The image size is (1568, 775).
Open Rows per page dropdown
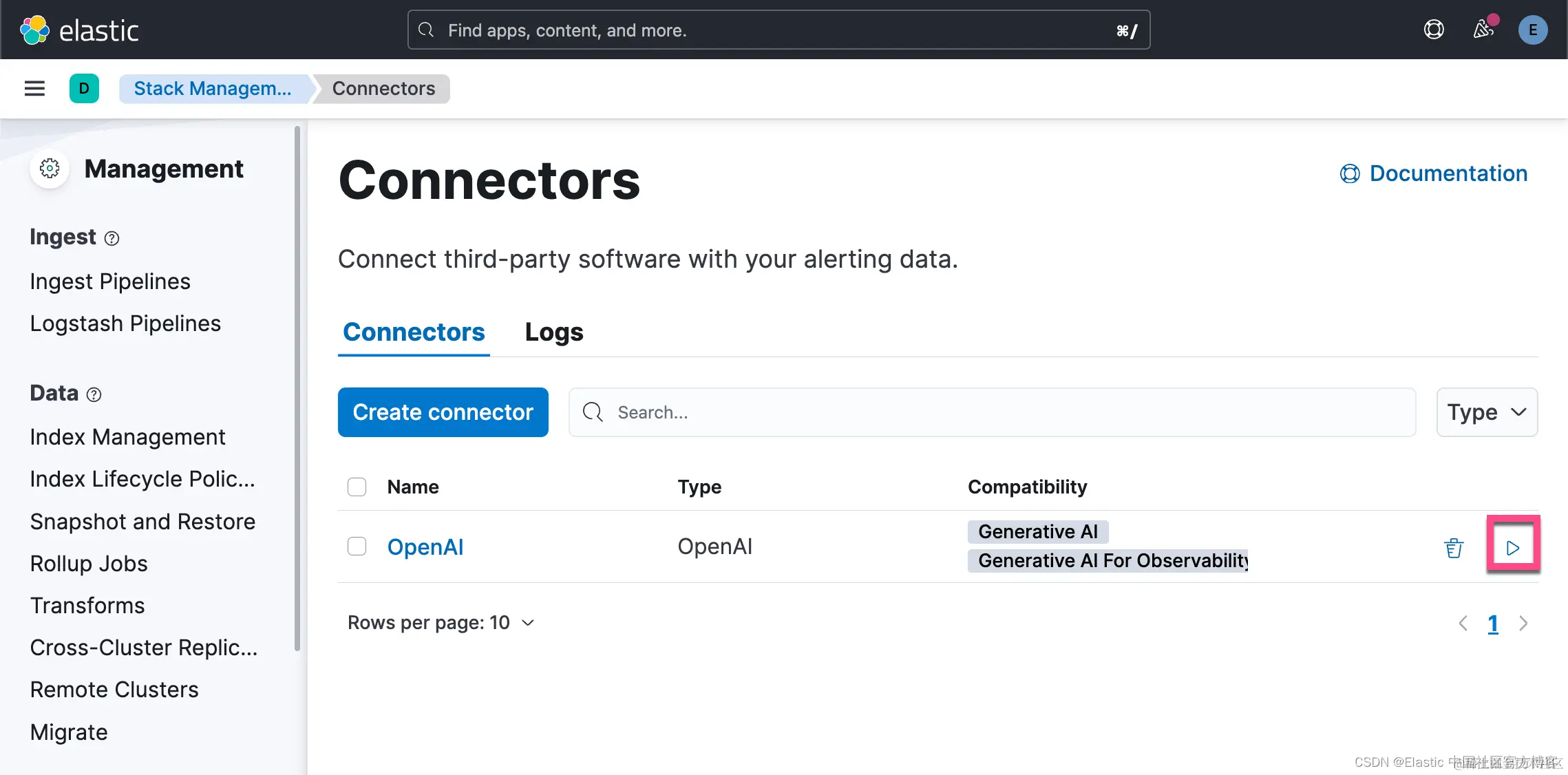[441, 623]
